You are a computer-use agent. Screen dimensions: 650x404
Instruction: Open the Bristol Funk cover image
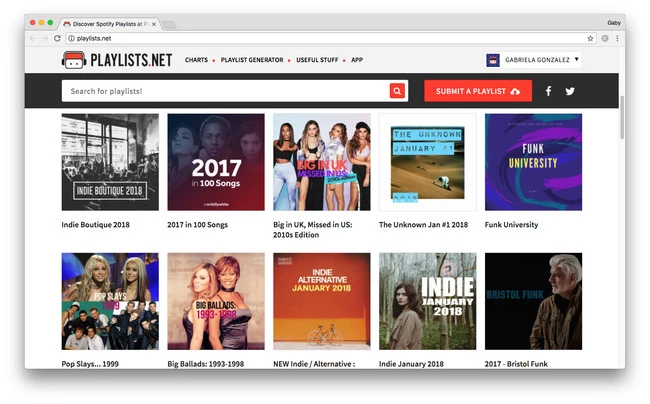pyautogui.click(x=534, y=301)
